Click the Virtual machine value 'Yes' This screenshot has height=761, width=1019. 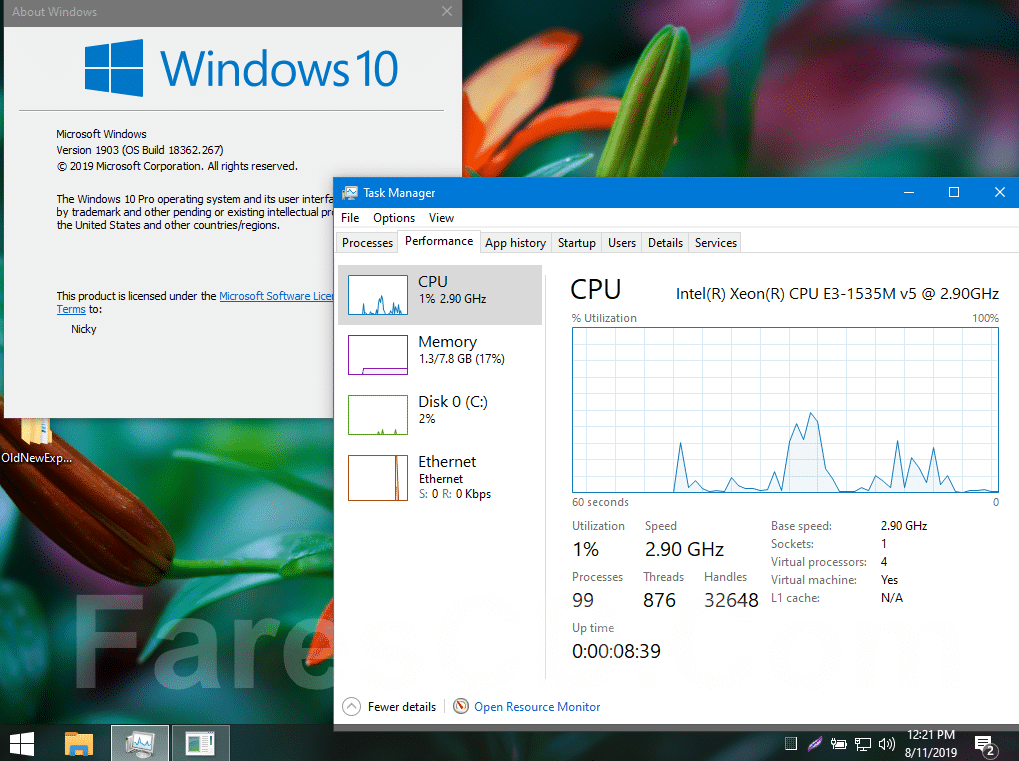(889, 580)
